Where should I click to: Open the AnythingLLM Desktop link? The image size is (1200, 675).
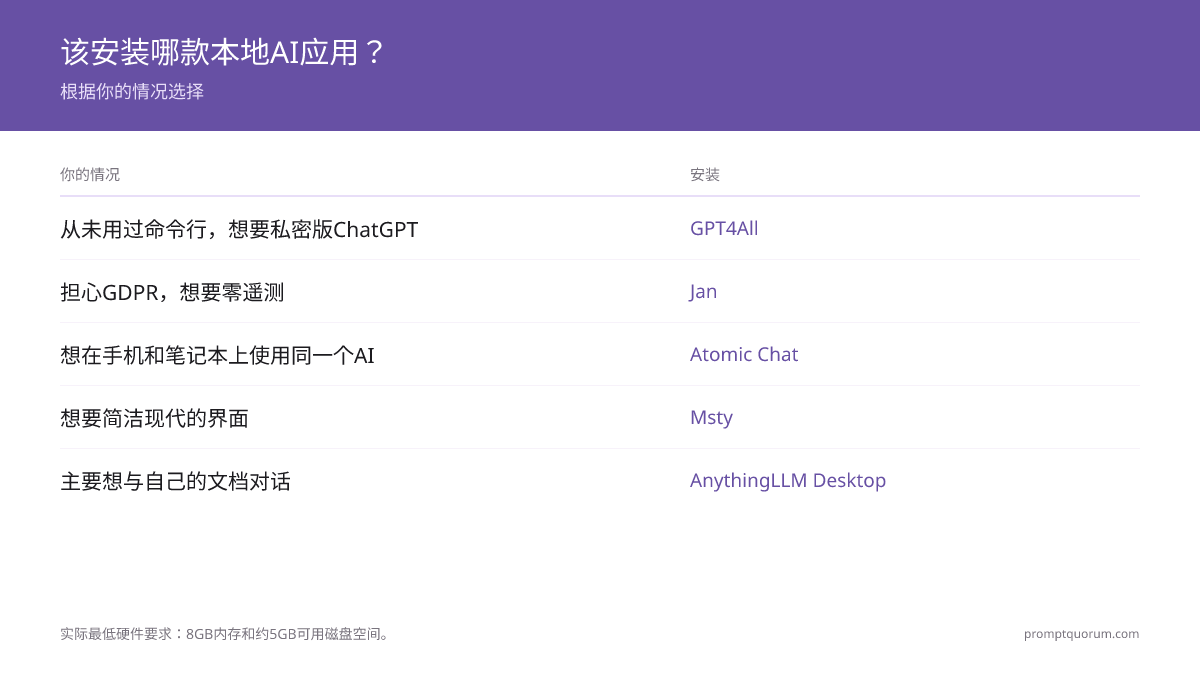click(788, 480)
